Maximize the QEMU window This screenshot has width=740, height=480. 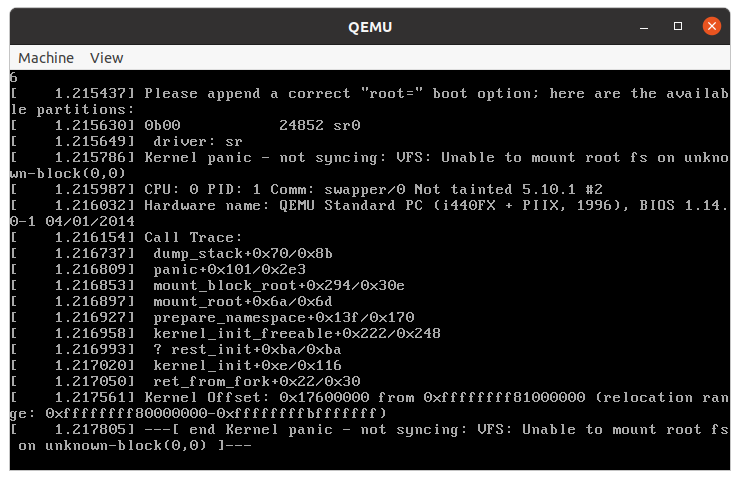(678, 26)
